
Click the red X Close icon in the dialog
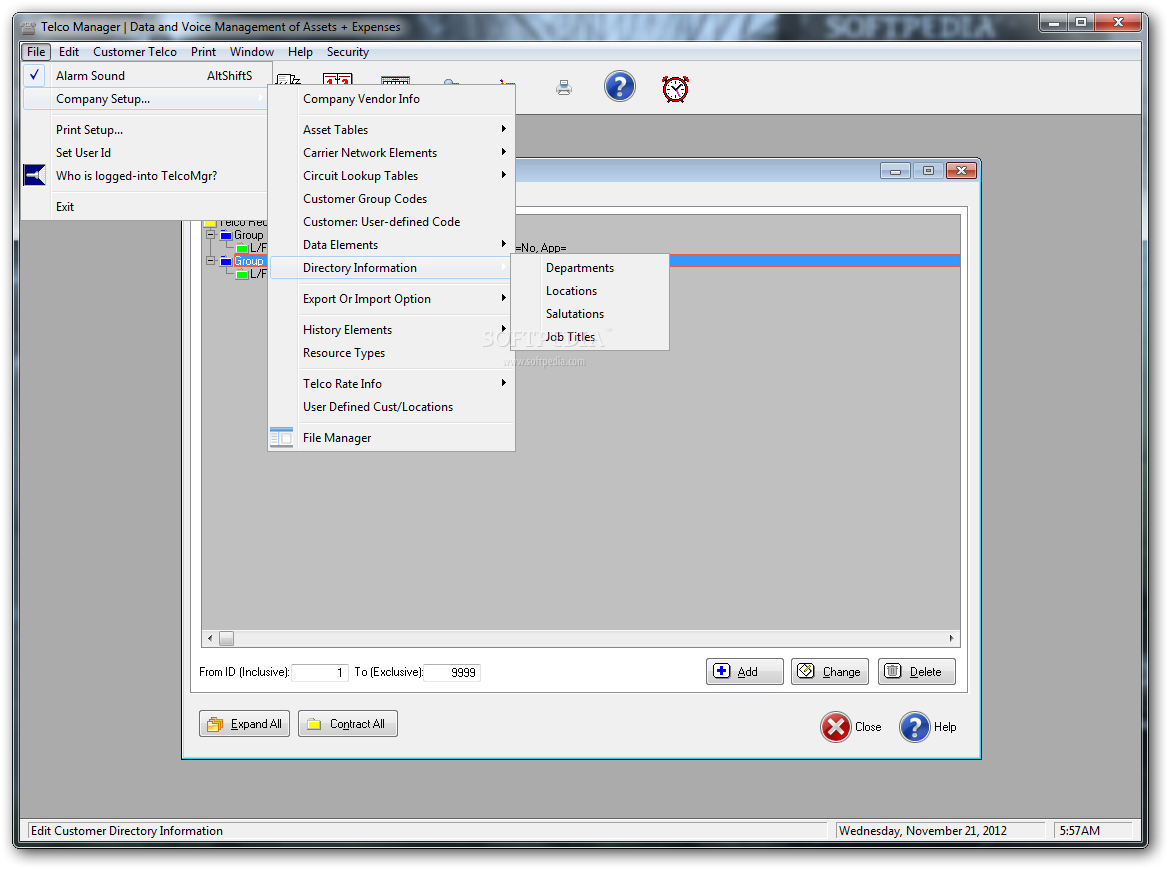click(836, 727)
